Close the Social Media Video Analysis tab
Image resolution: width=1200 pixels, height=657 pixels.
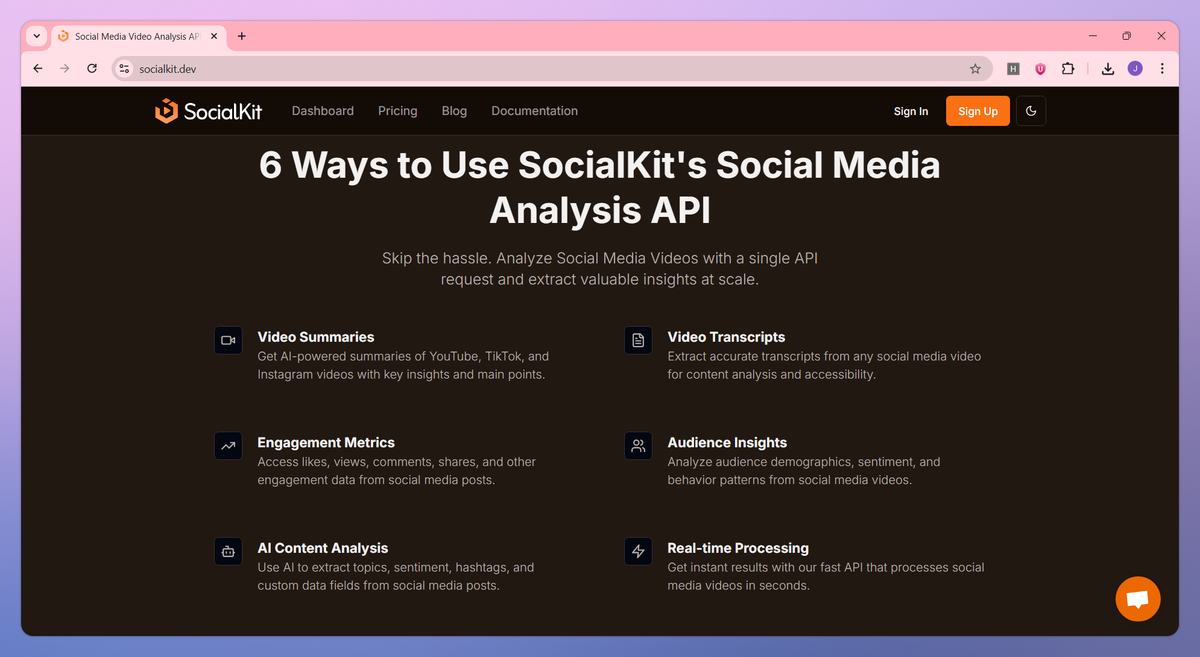(x=214, y=36)
